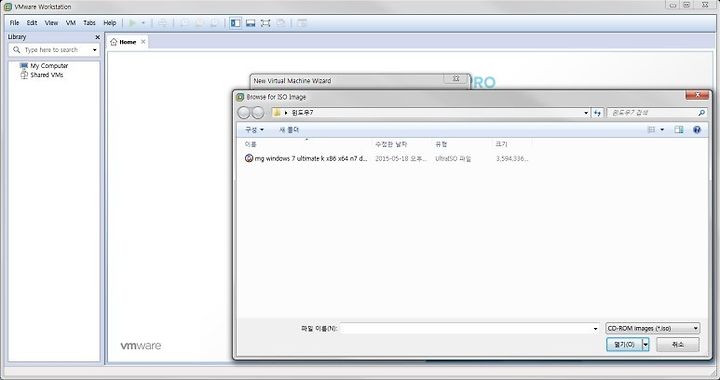Close the New Virtual Machine Wizard window
The width and height of the screenshot is (720, 380).
456,79
